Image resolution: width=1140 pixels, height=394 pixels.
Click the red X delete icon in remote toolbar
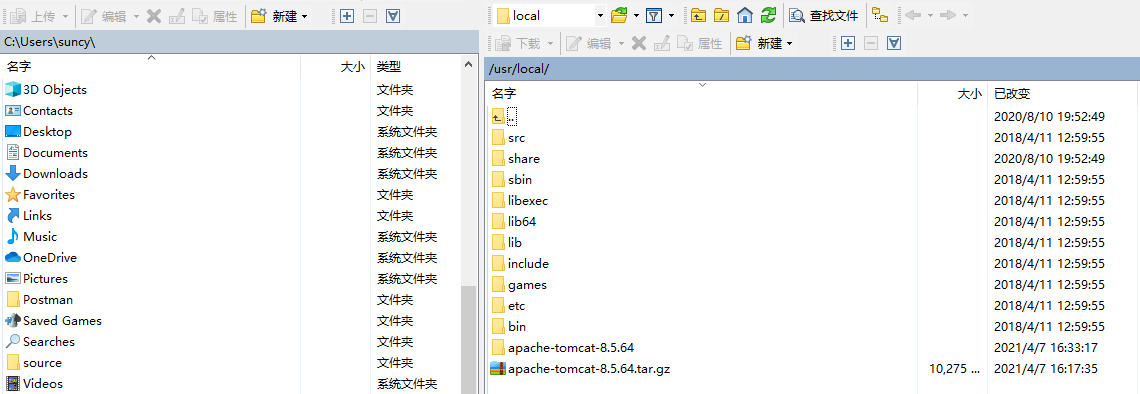(639, 44)
